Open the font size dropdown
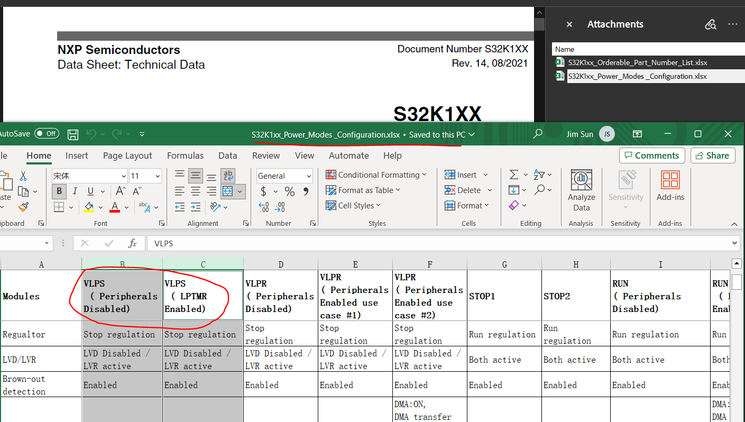 click(x=157, y=176)
